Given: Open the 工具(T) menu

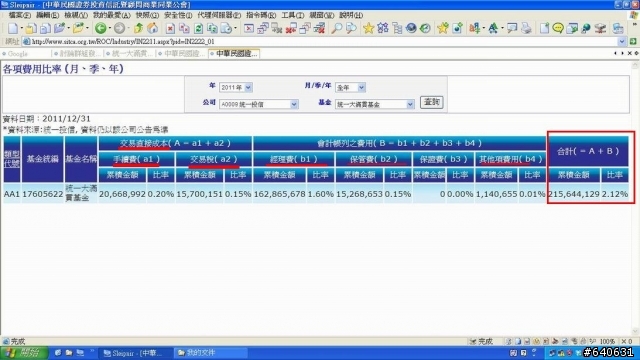Looking at the screenshot, I should pos(293,15).
